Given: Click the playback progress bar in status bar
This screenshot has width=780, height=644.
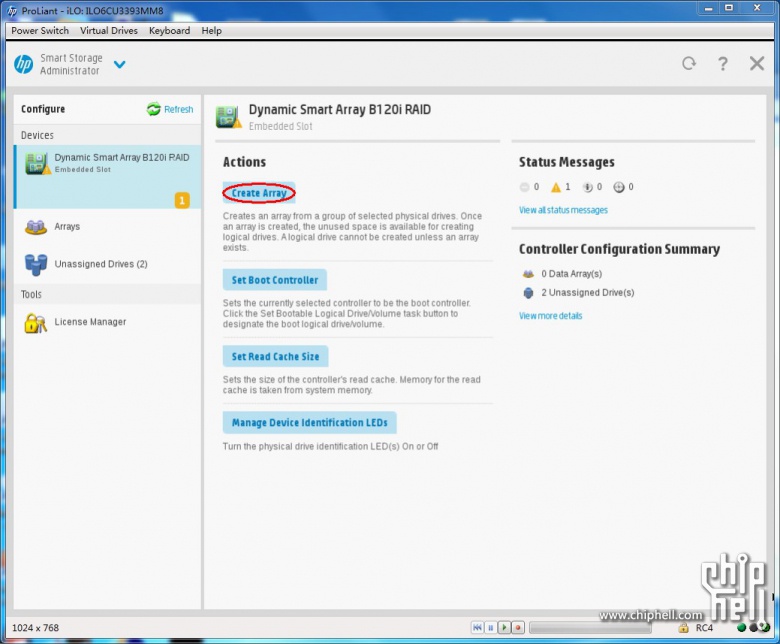Looking at the screenshot, I should click(x=590, y=628).
